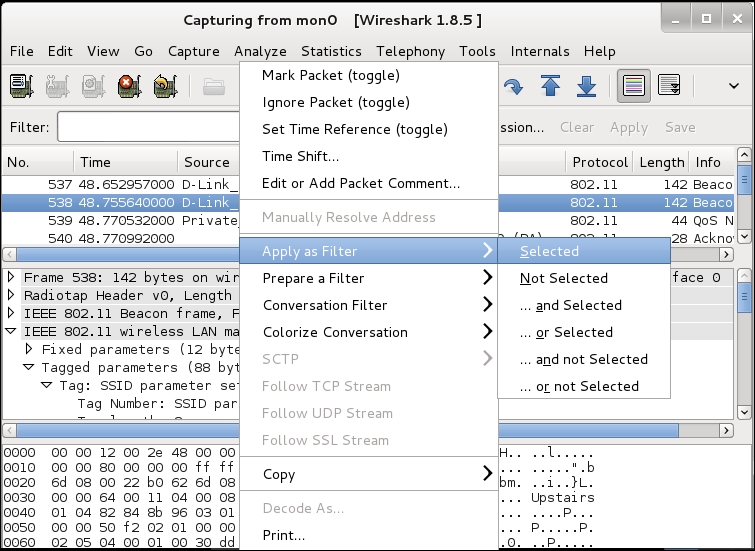
Task: Open the Go menu
Action: (143, 51)
